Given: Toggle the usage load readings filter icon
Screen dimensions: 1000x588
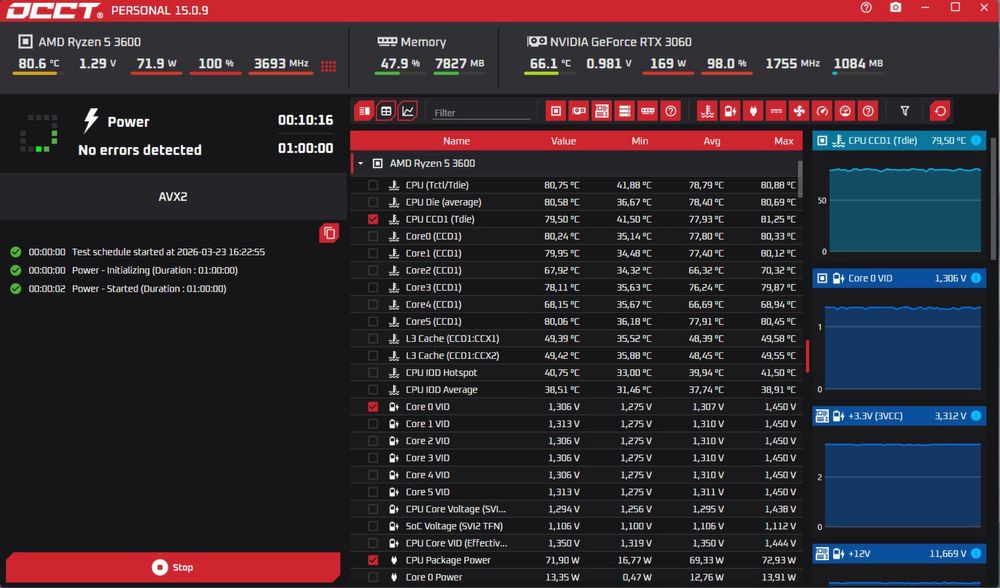Looking at the screenshot, I should point(845,111).
